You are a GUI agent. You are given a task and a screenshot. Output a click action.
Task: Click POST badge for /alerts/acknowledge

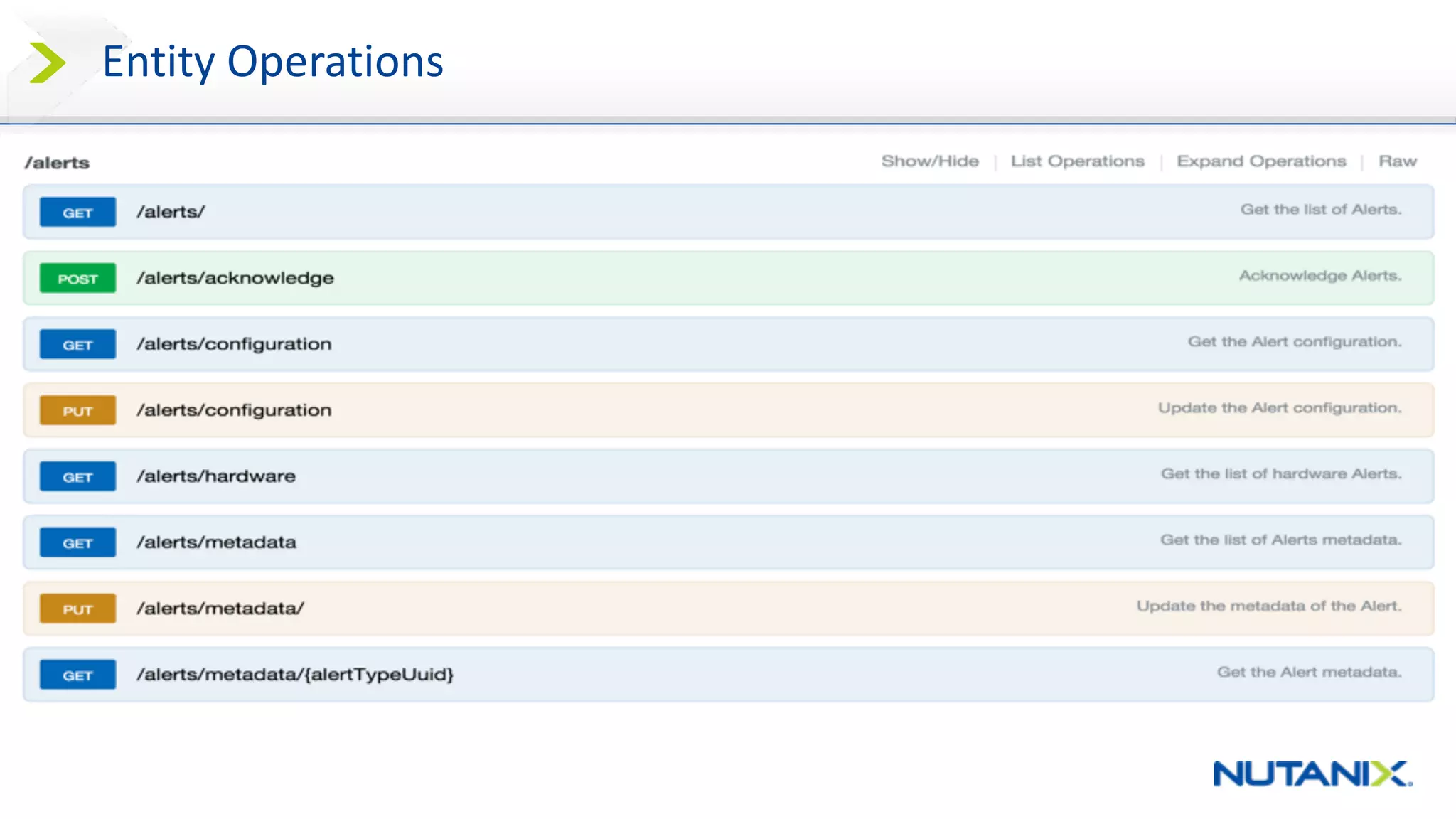(x=77, y=278)
